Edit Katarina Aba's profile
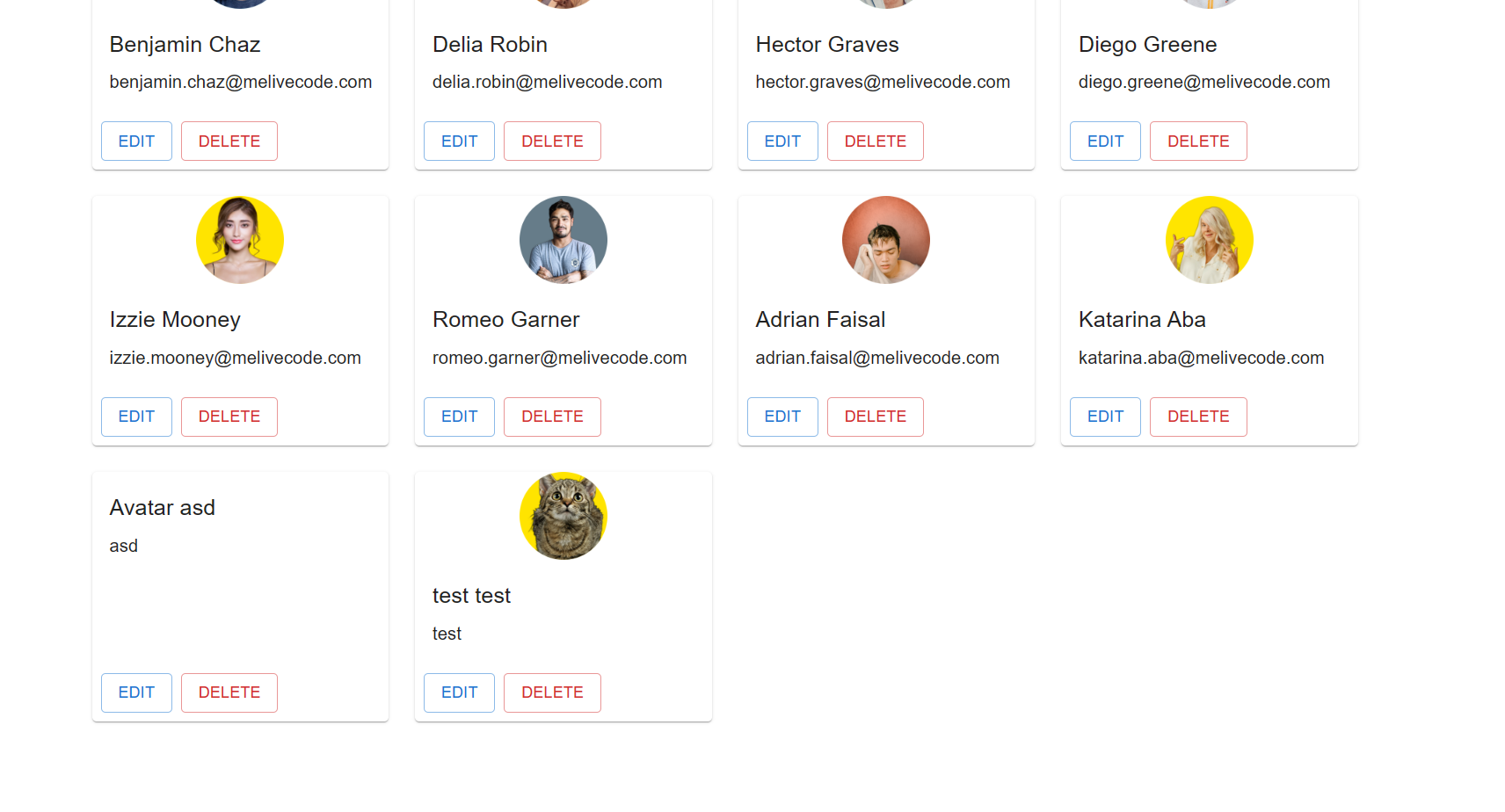The image size is (1505, 812). tap(1105, 417)
